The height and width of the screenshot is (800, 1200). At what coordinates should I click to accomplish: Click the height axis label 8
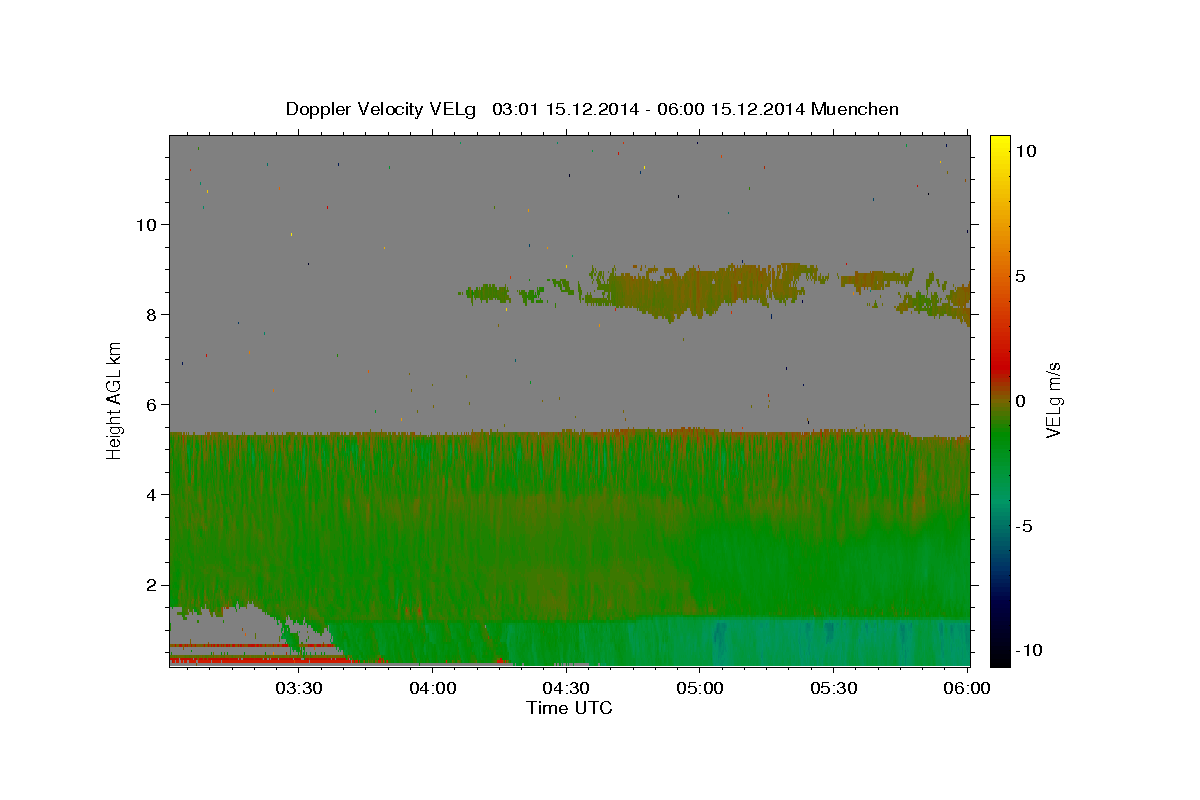click(152, 315)
